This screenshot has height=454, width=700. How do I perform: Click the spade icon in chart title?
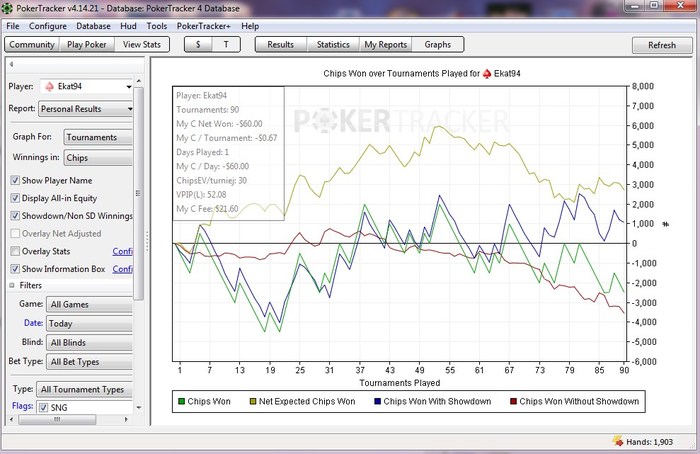click(487, 74)
